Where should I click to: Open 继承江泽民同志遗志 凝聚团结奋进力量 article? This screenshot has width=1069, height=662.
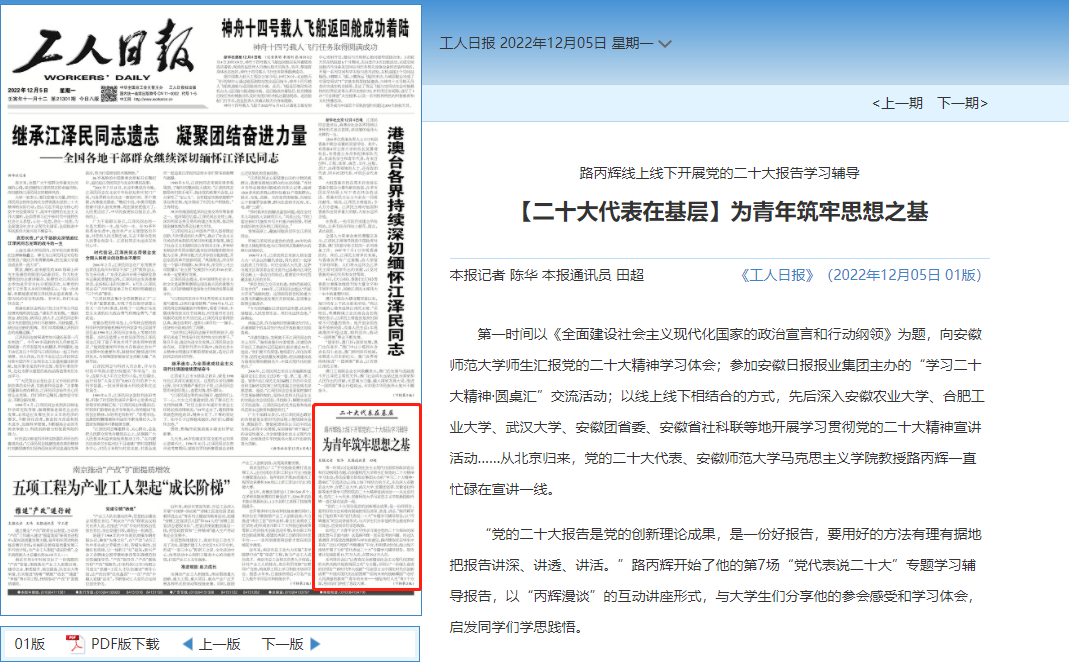[x=160, y=136]
